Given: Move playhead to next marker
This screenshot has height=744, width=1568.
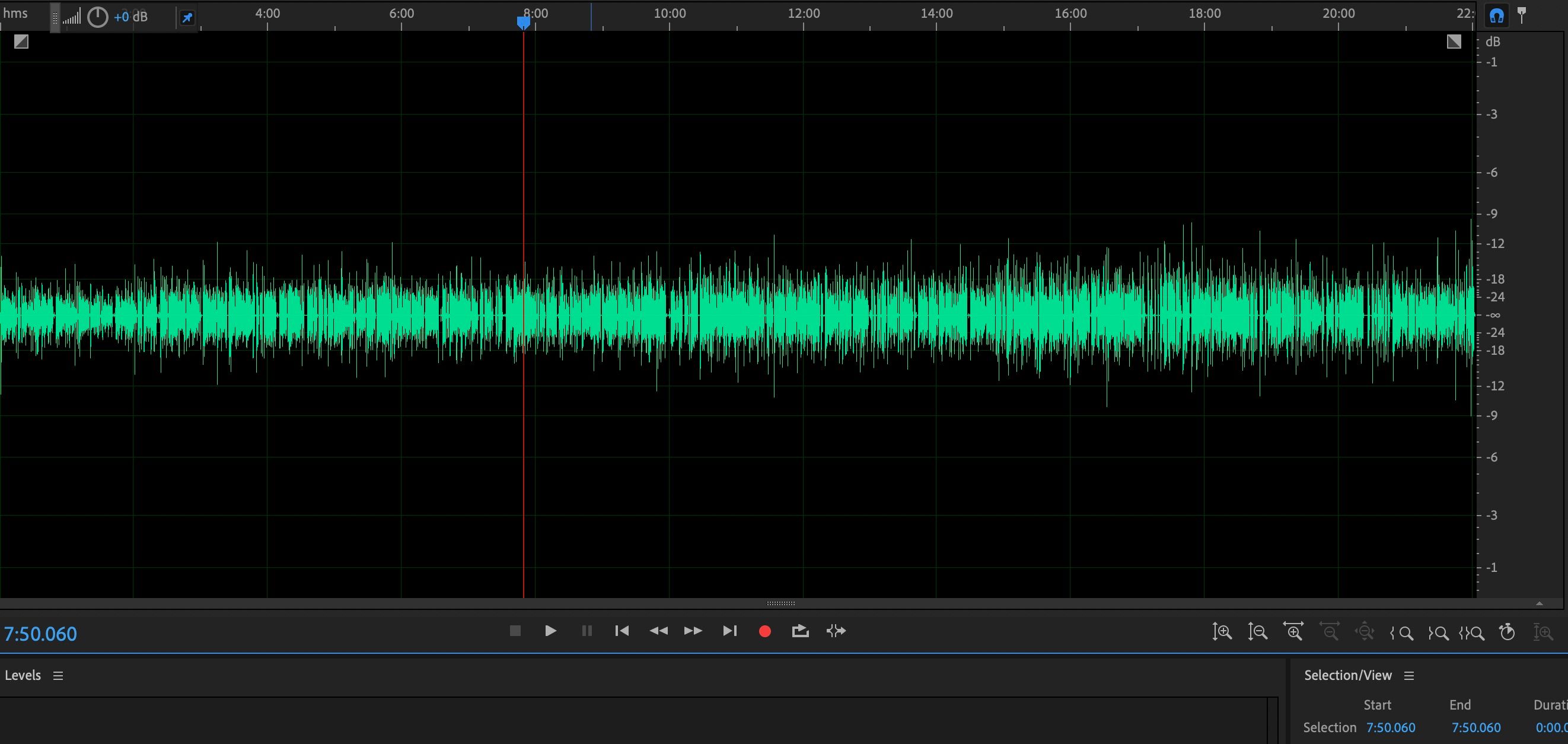Looking at the screenshot, I should [x=730, y=631].
